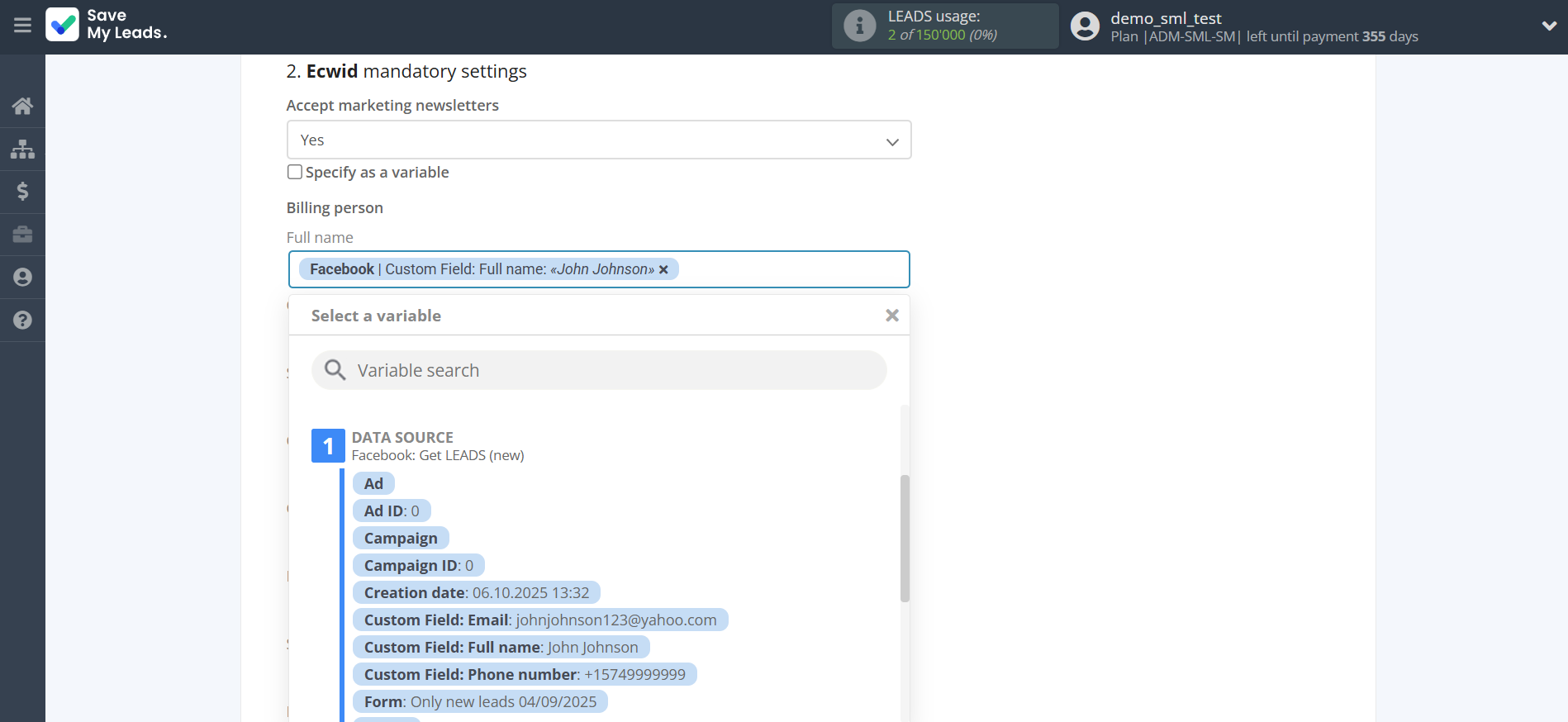Select Custom Field: Email variable
Viewport: 1568px width, 722px height.
[539, 620]
